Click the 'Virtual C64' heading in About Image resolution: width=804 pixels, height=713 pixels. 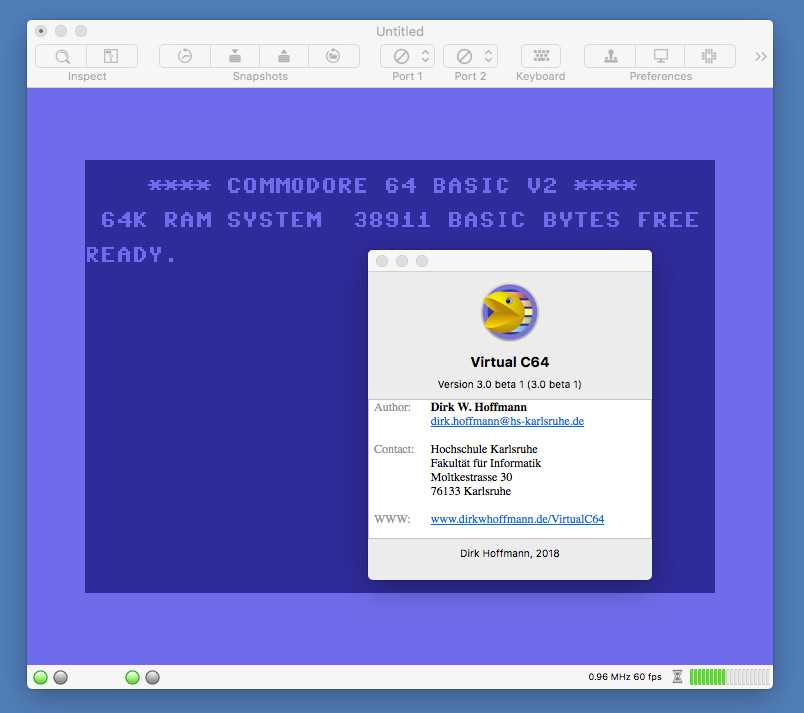[x=510, y=362]
